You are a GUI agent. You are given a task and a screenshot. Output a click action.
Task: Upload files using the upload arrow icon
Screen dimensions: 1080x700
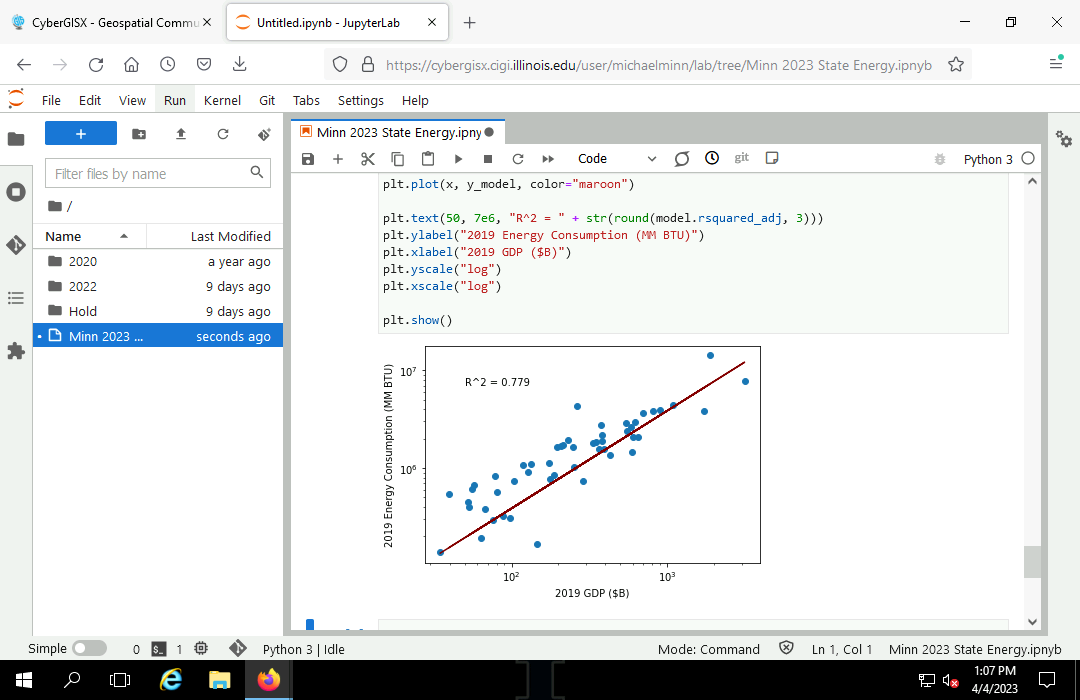coord(181,134)
